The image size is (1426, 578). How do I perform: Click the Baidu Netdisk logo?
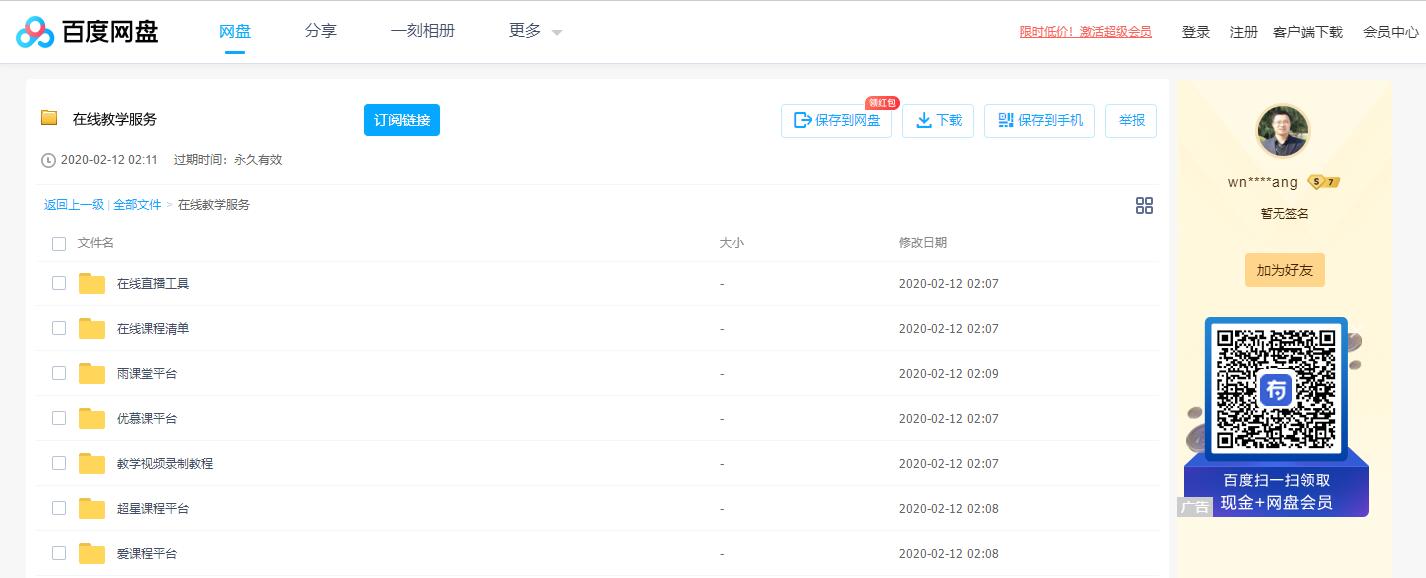click(88, 32)
